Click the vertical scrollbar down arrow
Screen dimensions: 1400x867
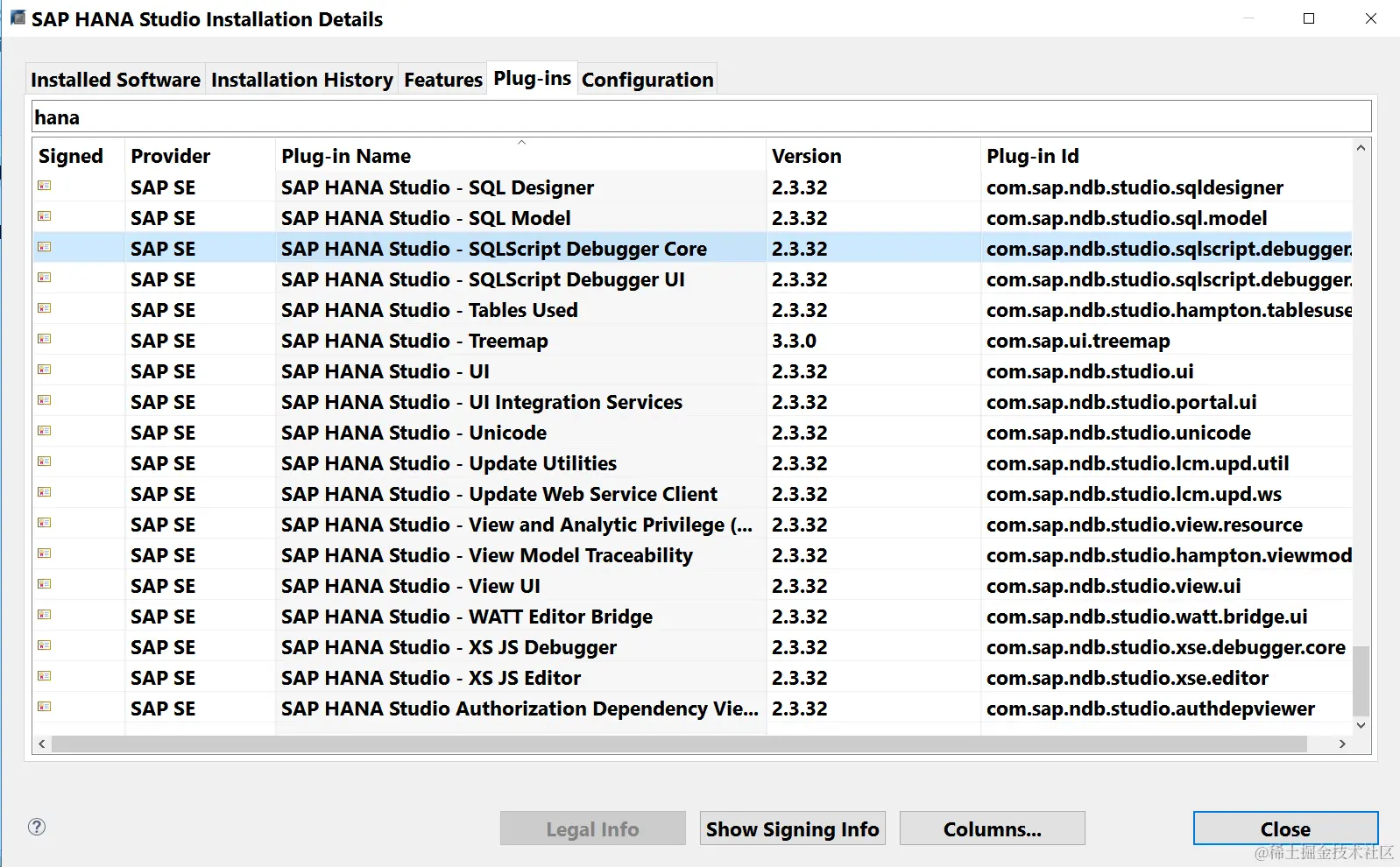pos(1361,725)
